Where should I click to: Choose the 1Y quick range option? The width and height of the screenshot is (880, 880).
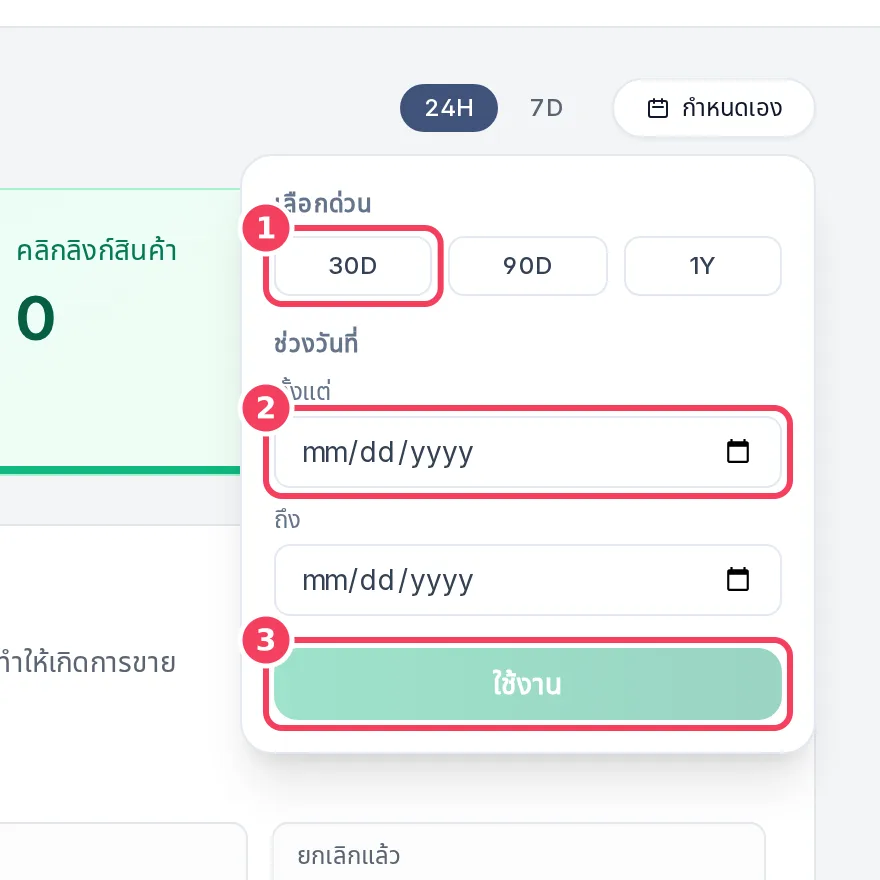coord(702,265)
